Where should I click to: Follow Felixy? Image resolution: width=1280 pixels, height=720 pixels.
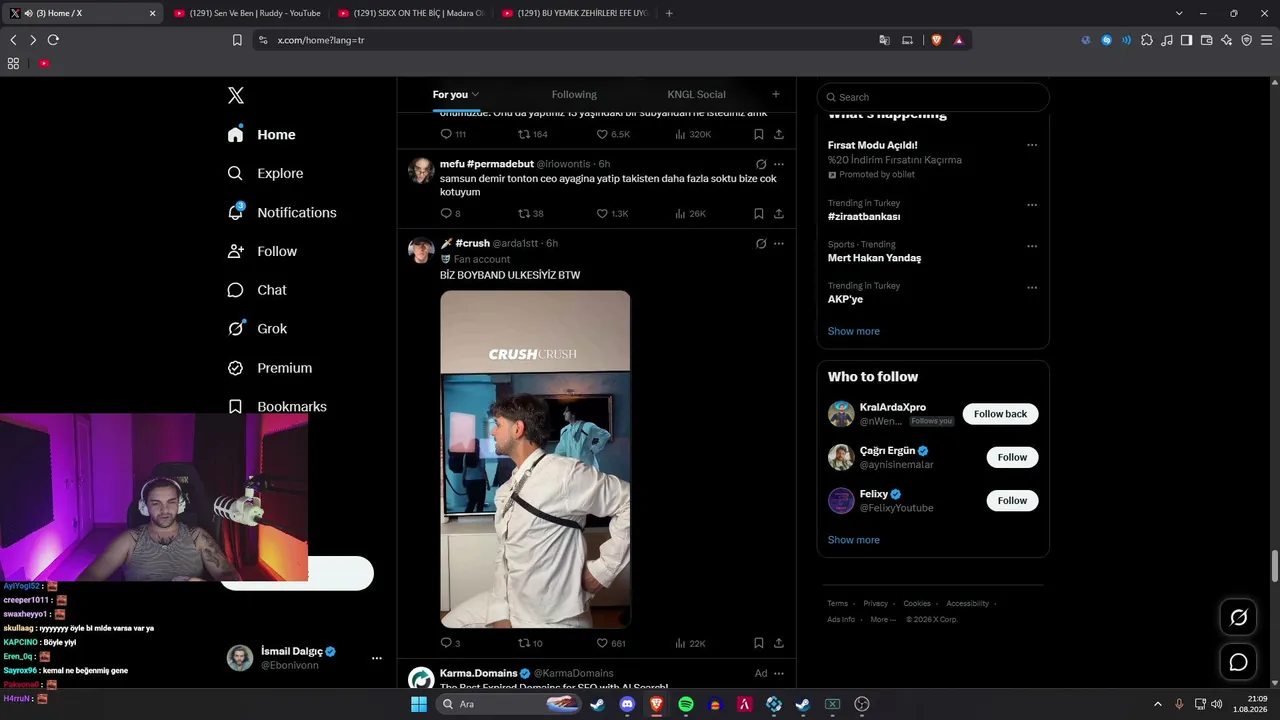[x=1012, y=500]
